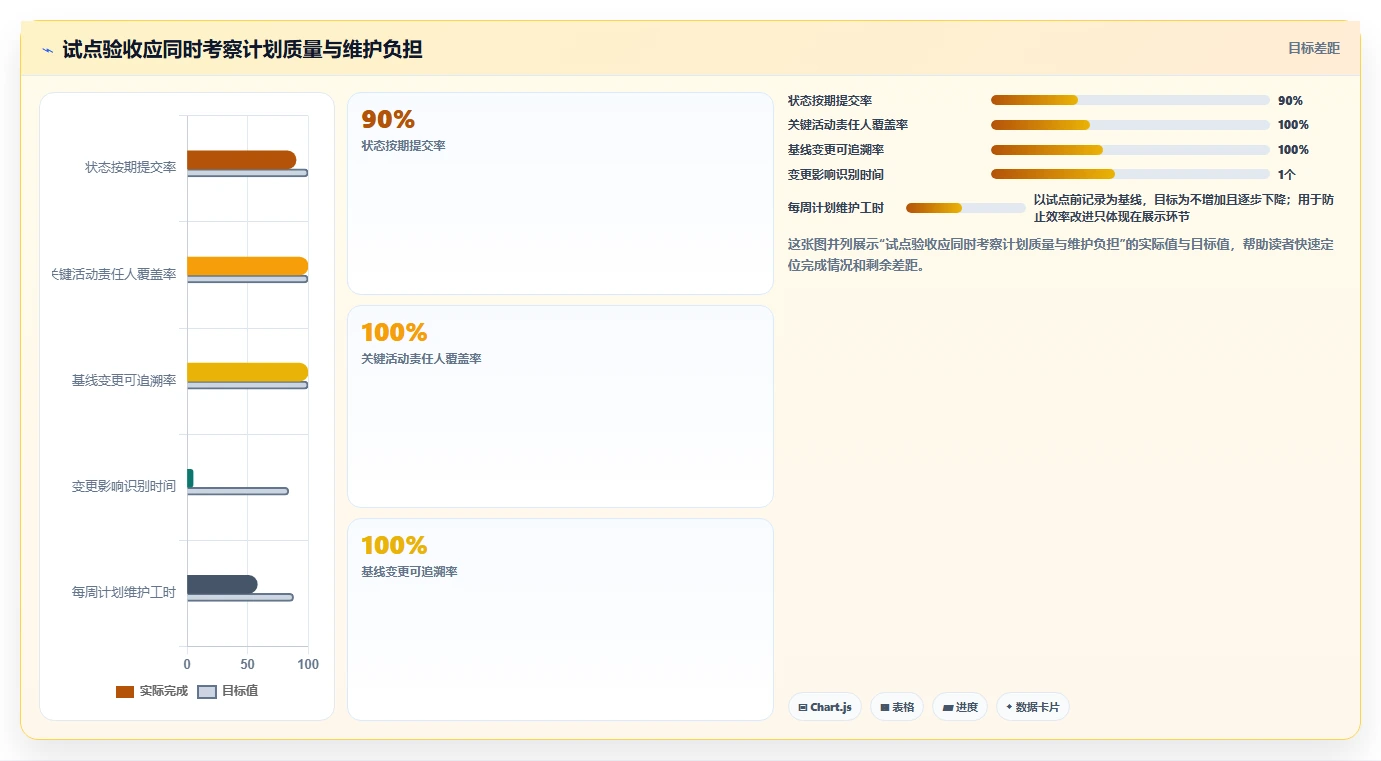Click the 目标差距 label in header

[1313, 48]
